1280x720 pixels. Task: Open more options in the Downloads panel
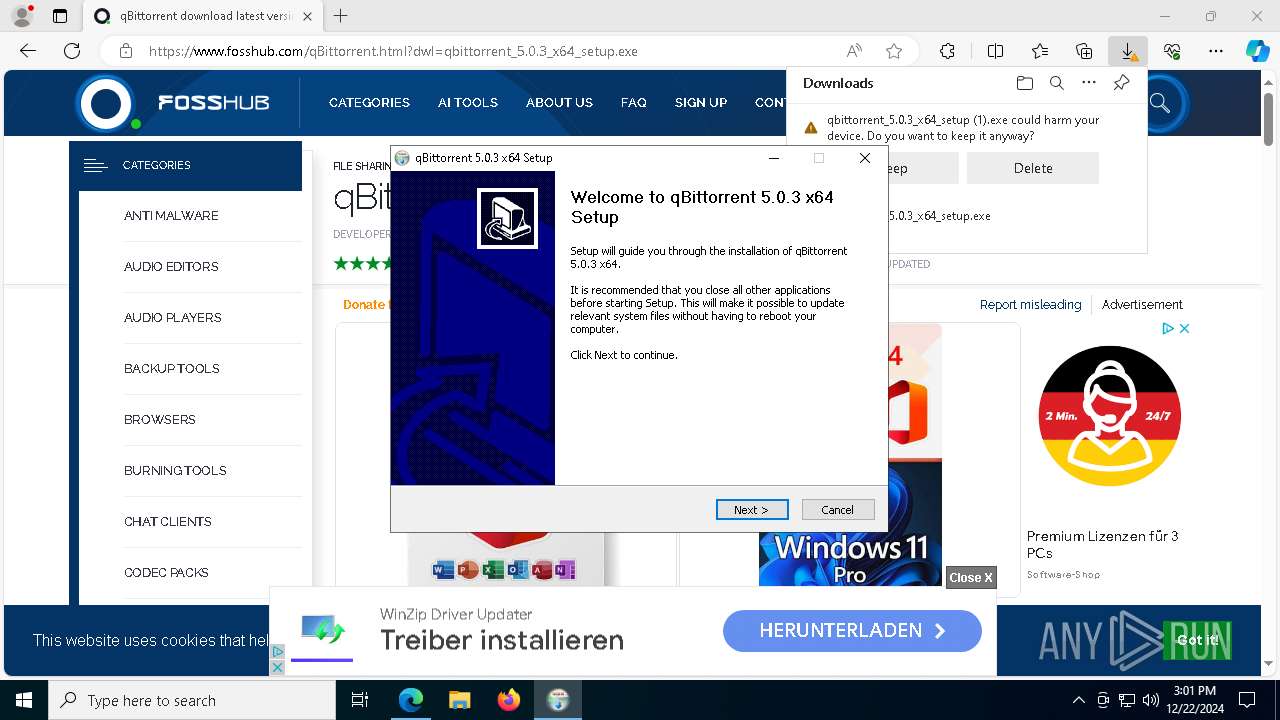tap(1089, 83)
